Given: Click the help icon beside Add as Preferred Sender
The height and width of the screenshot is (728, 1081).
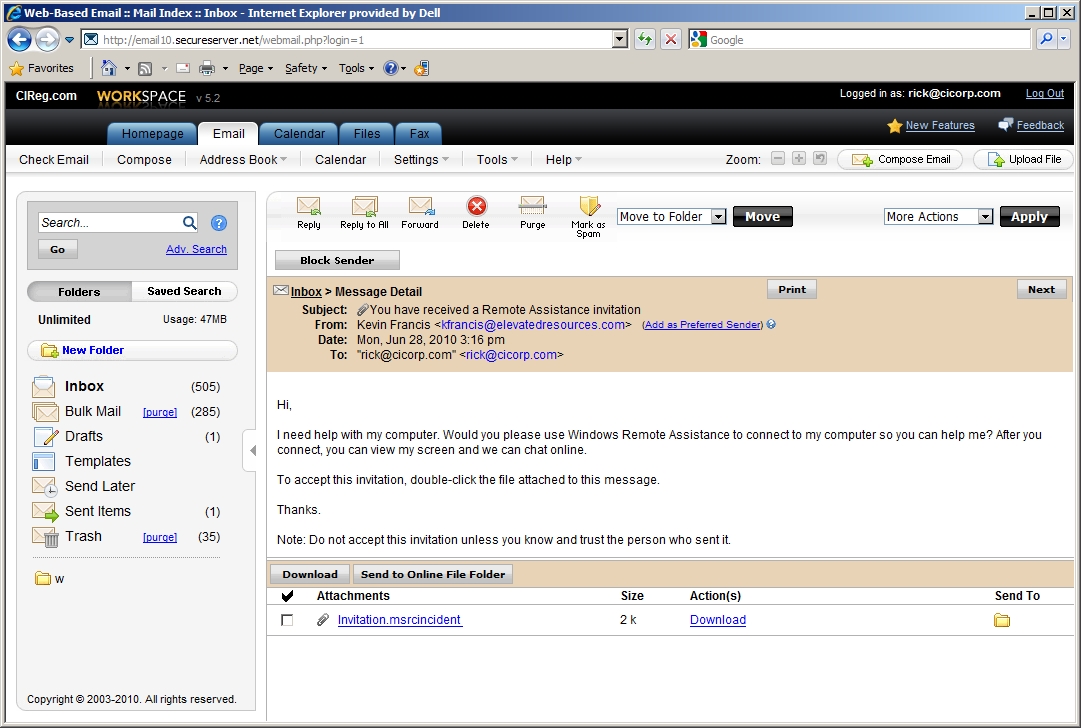Looking at the screenshot, I should pos(771,324).
